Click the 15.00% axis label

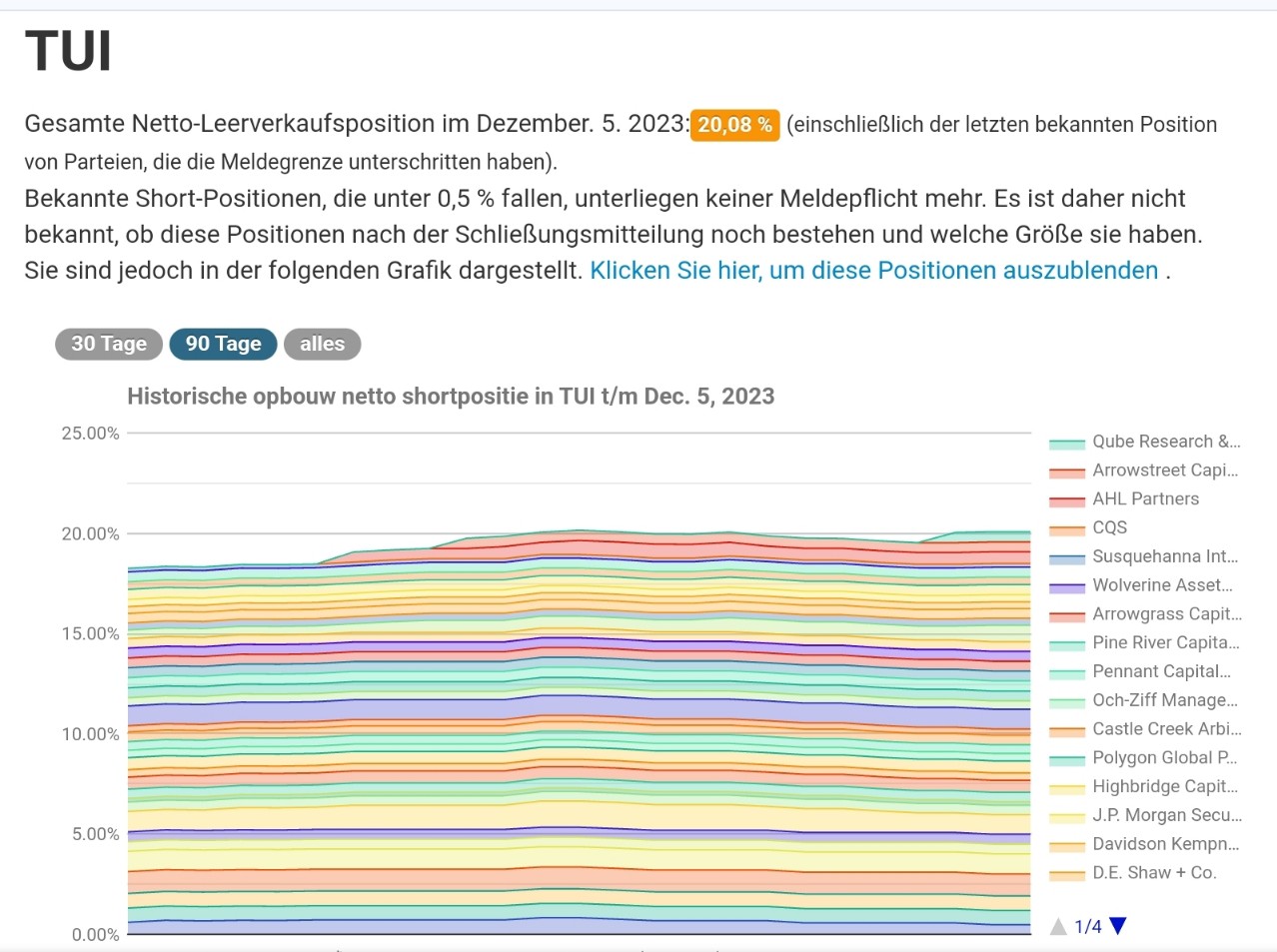(90, 634)
